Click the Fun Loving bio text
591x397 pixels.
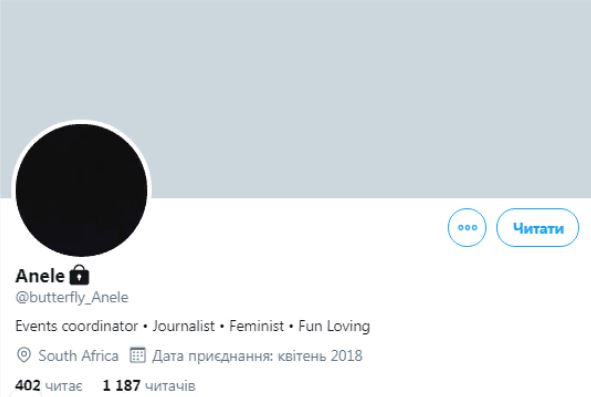334,326
